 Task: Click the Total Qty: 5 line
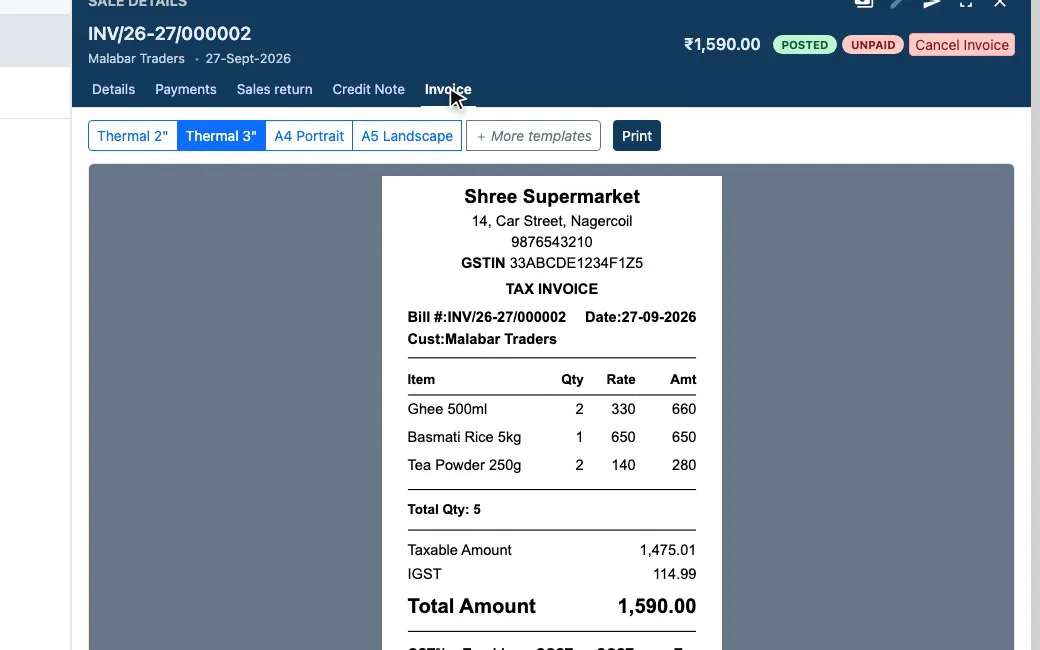coord(444,509)
